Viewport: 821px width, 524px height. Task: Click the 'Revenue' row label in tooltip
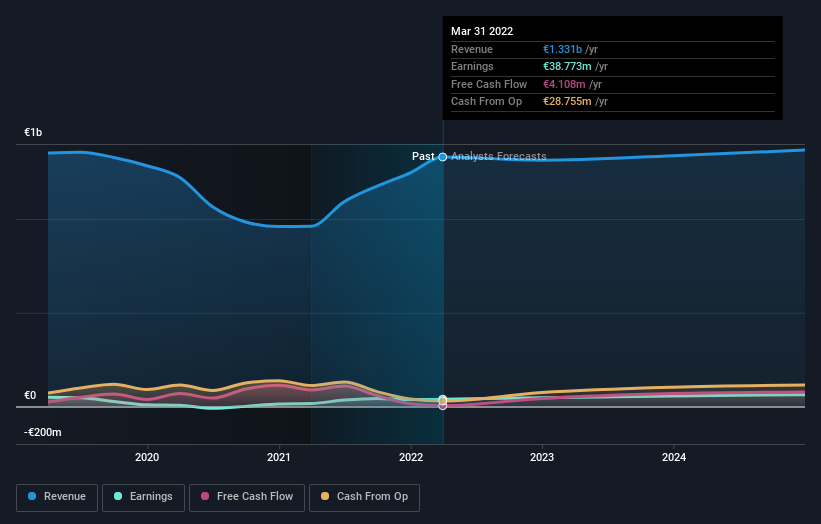(472, 49)
